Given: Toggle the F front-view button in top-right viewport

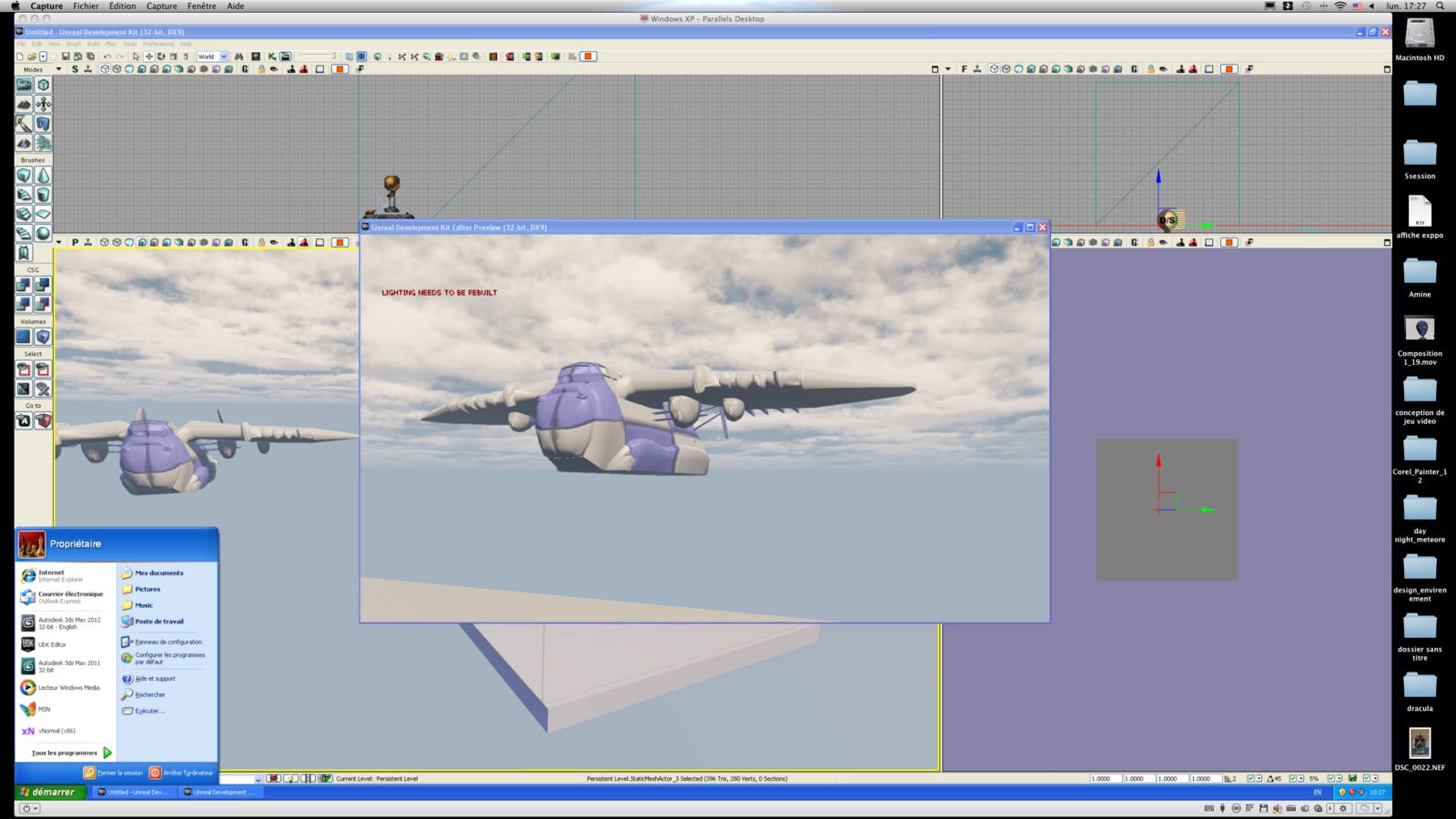Looking at the screenshot, I should [965, 69].
